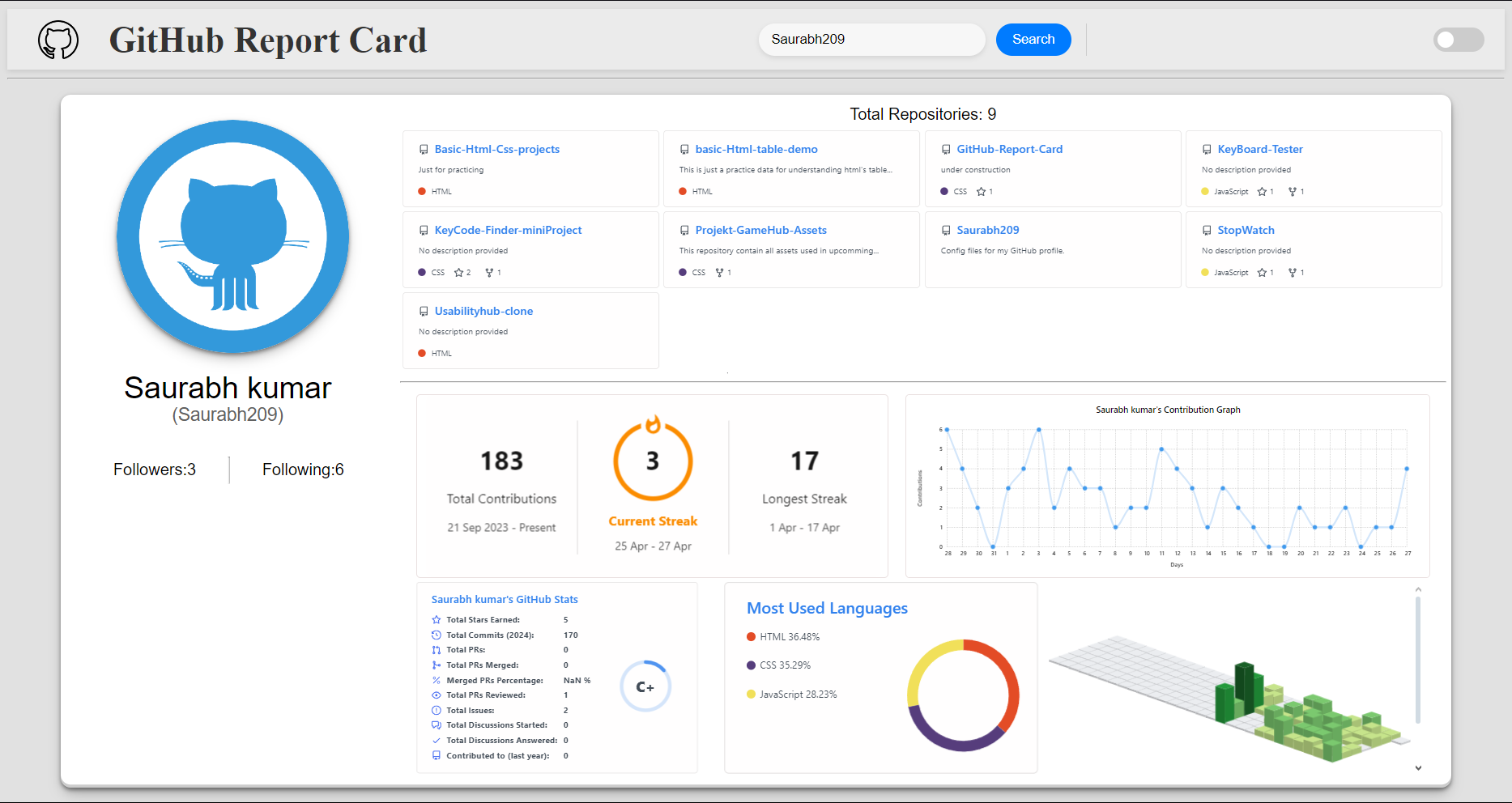Image resolution: width=1512 pixels, height=803 pixels.
Task: Open the Usabilityhub-clone repository
Action: [x=483, y=312]
